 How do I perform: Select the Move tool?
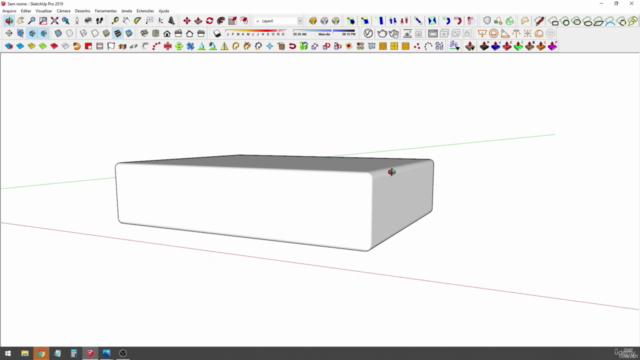tap(187, 21)
